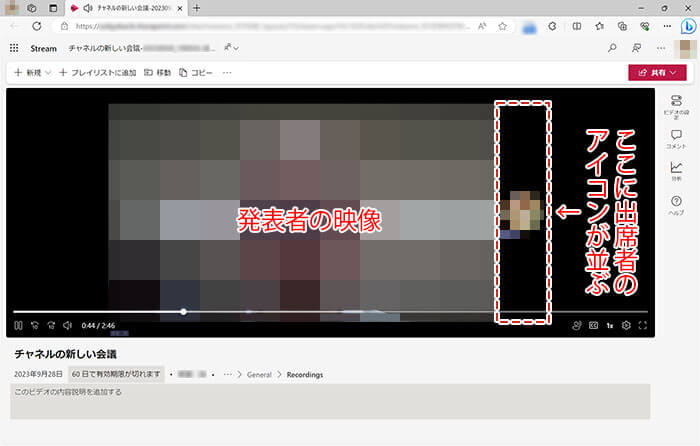The width and height of the screenshot is (700, 446).
Task: Open the toolbar more-options ellipsis
Action: click(227, 73)
